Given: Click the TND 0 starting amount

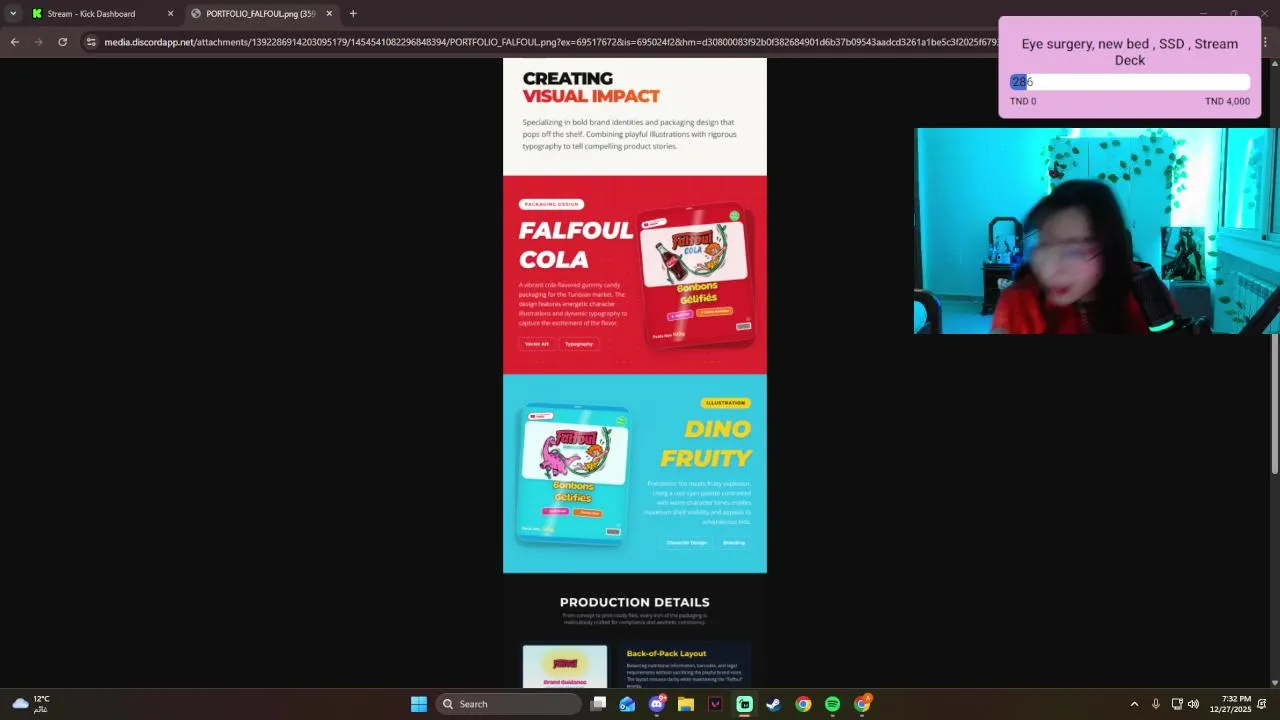Looking at the screenshot, I should click(1023, 101).
